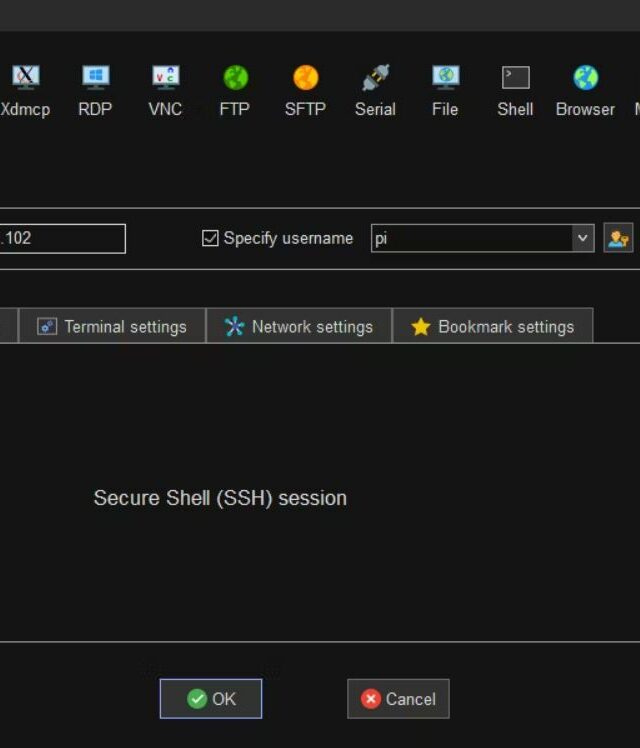Image resolution: width=640 pixels, height=748 pixels.
Task: Pick the FTP session type
Action: click(x=235, y=79)
